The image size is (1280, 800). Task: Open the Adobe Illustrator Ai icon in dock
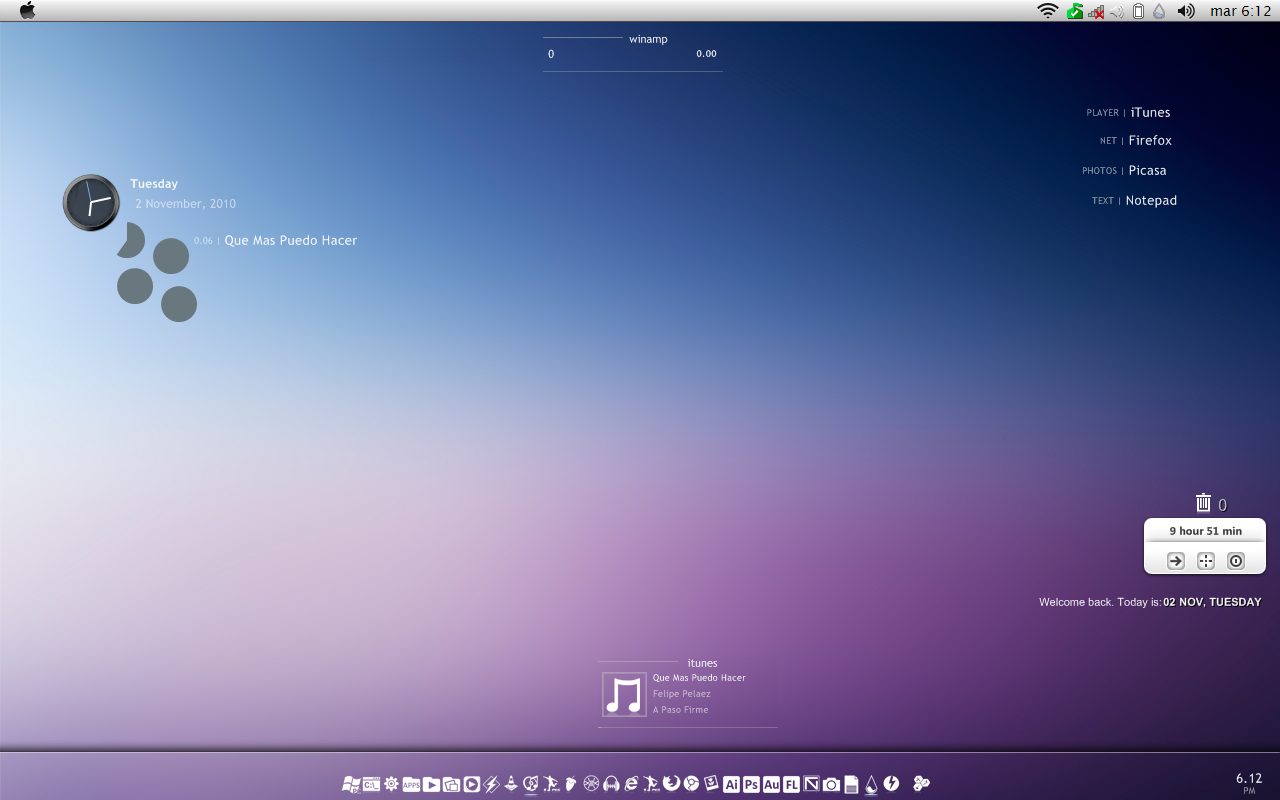[x=731, y=785]
